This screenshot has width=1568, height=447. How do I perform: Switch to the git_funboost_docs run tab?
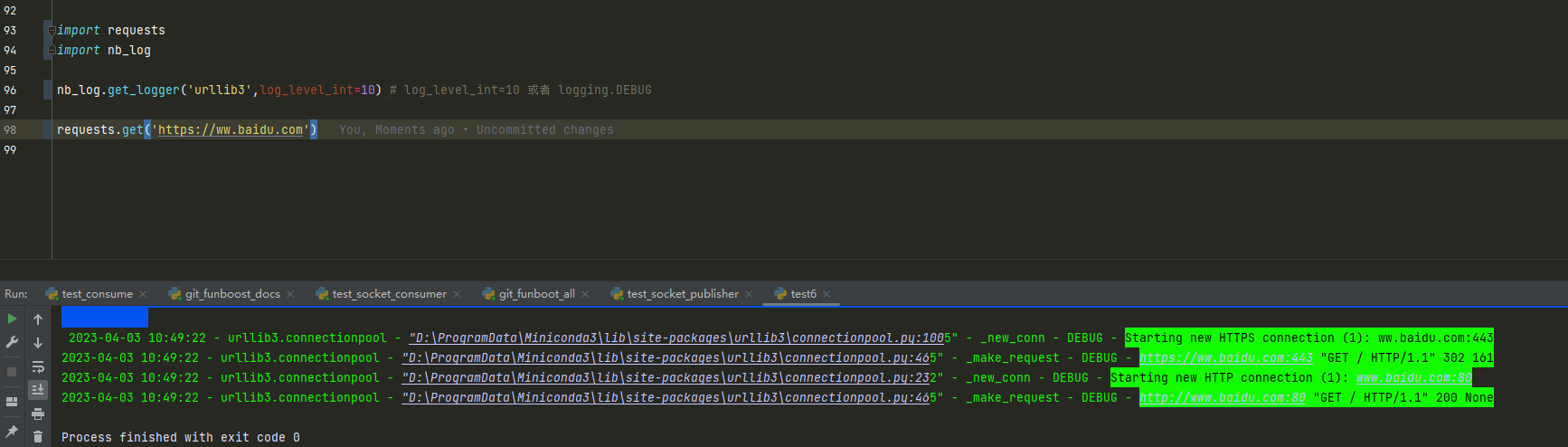[x=232, y=294]
